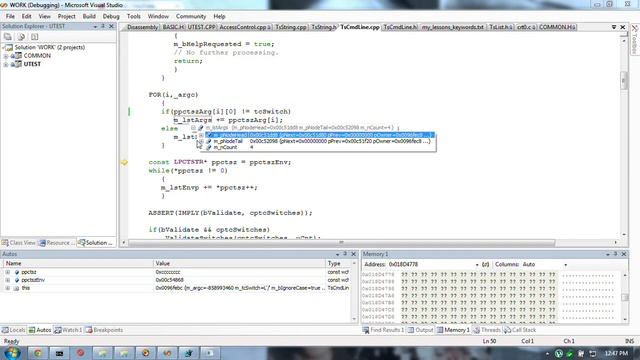This screenshot has width=640, height=360.
Task: Switch to my_lessons_keywords.txt tab
Action: click(453, 27)
